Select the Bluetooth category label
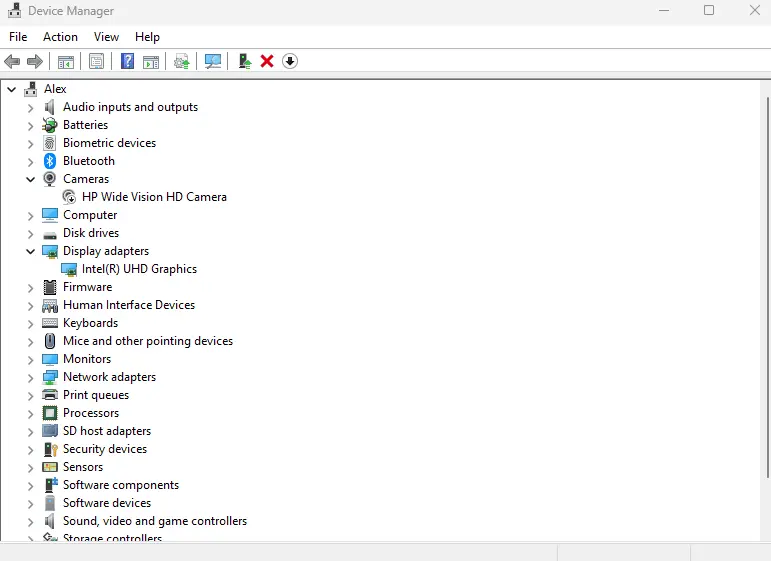Viewport: 771px width, 561px height. point(89,161)
